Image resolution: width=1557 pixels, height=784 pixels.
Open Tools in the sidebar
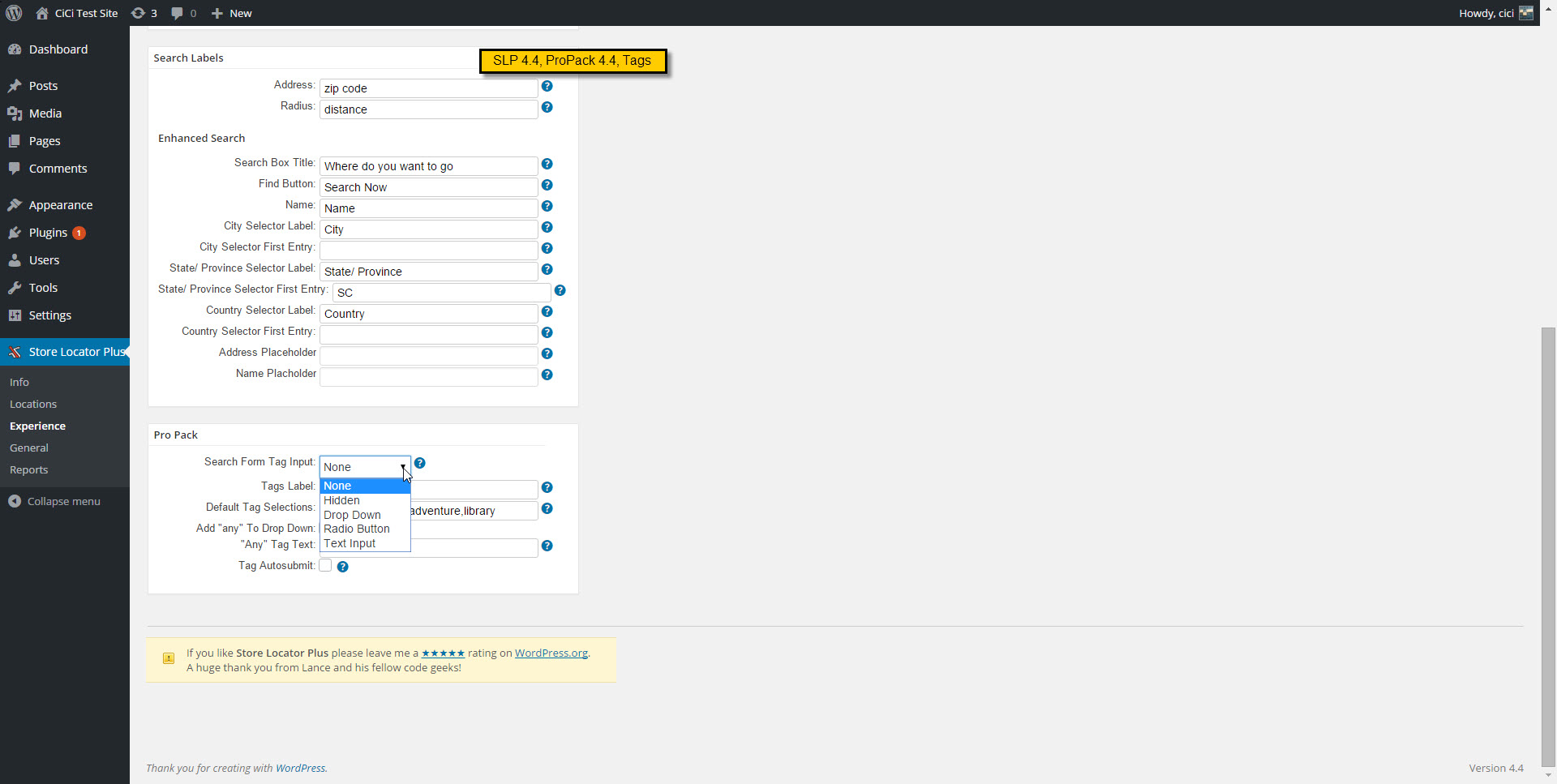pyautogui.click(x=65, y=288)
